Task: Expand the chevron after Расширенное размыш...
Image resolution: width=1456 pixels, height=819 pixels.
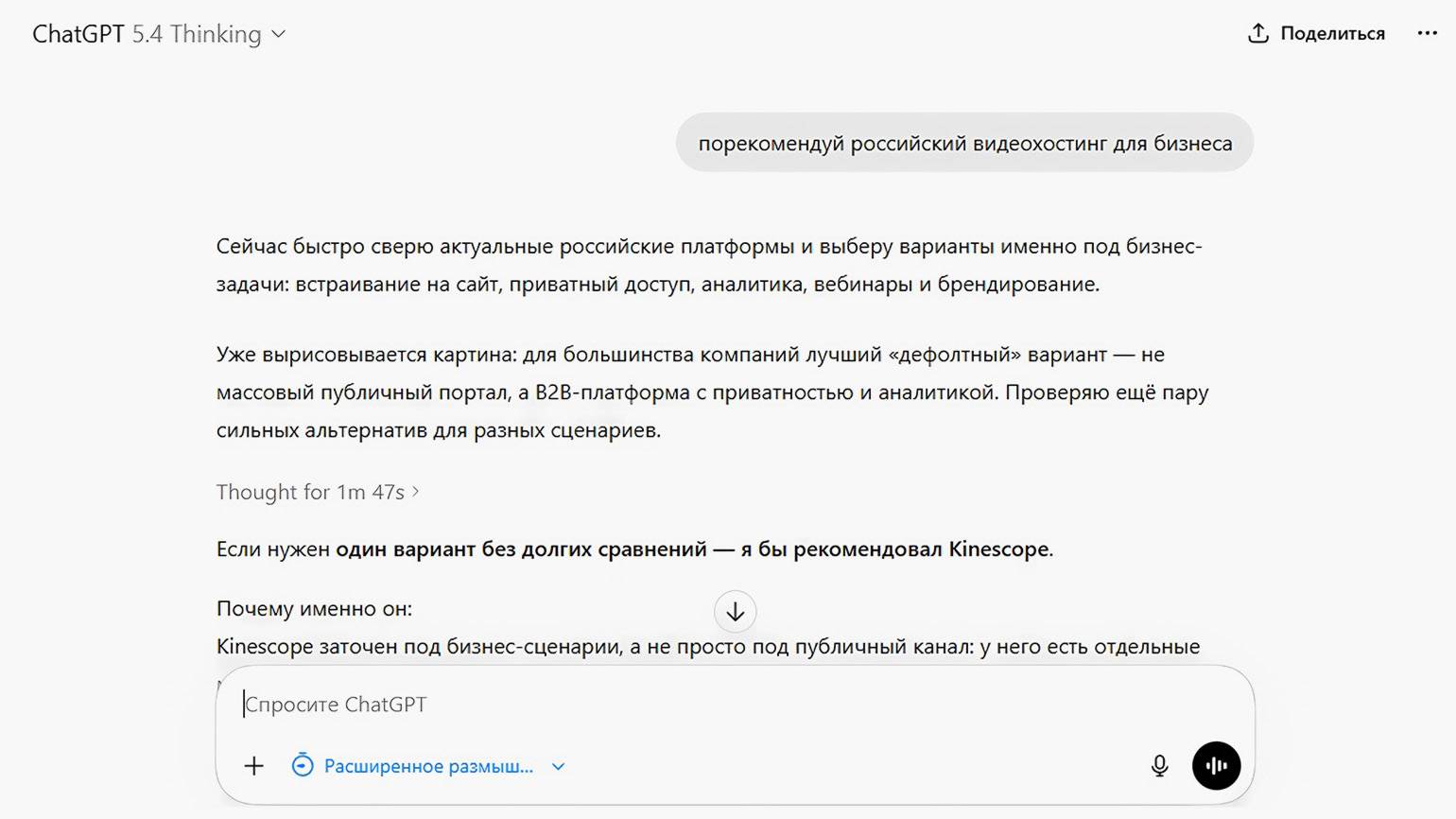Action: click(558, 766)
